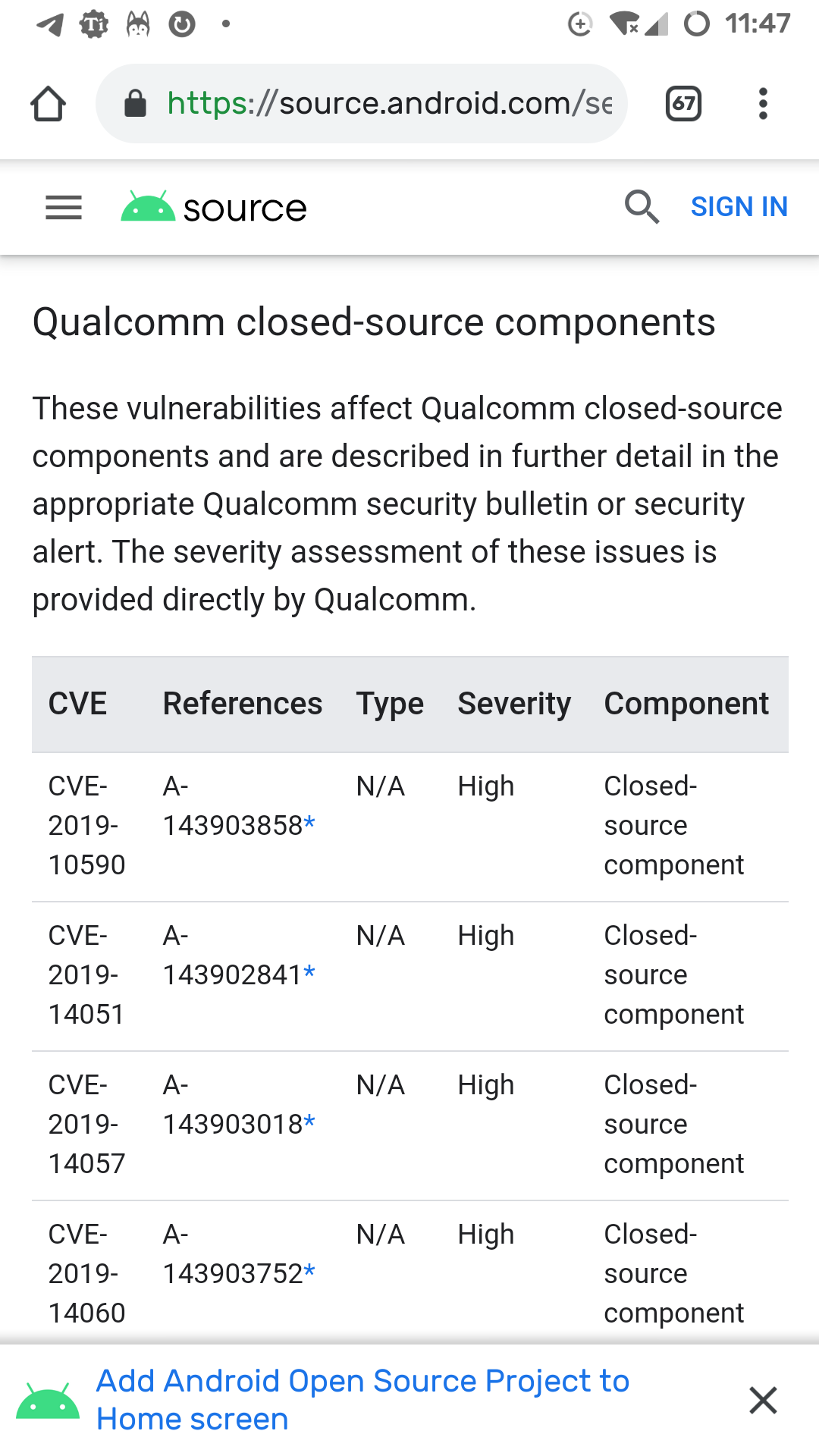Tap Add Android Open Source Project to Home screen
This screenshot has width=819, height=1456.
point(362,1400)
